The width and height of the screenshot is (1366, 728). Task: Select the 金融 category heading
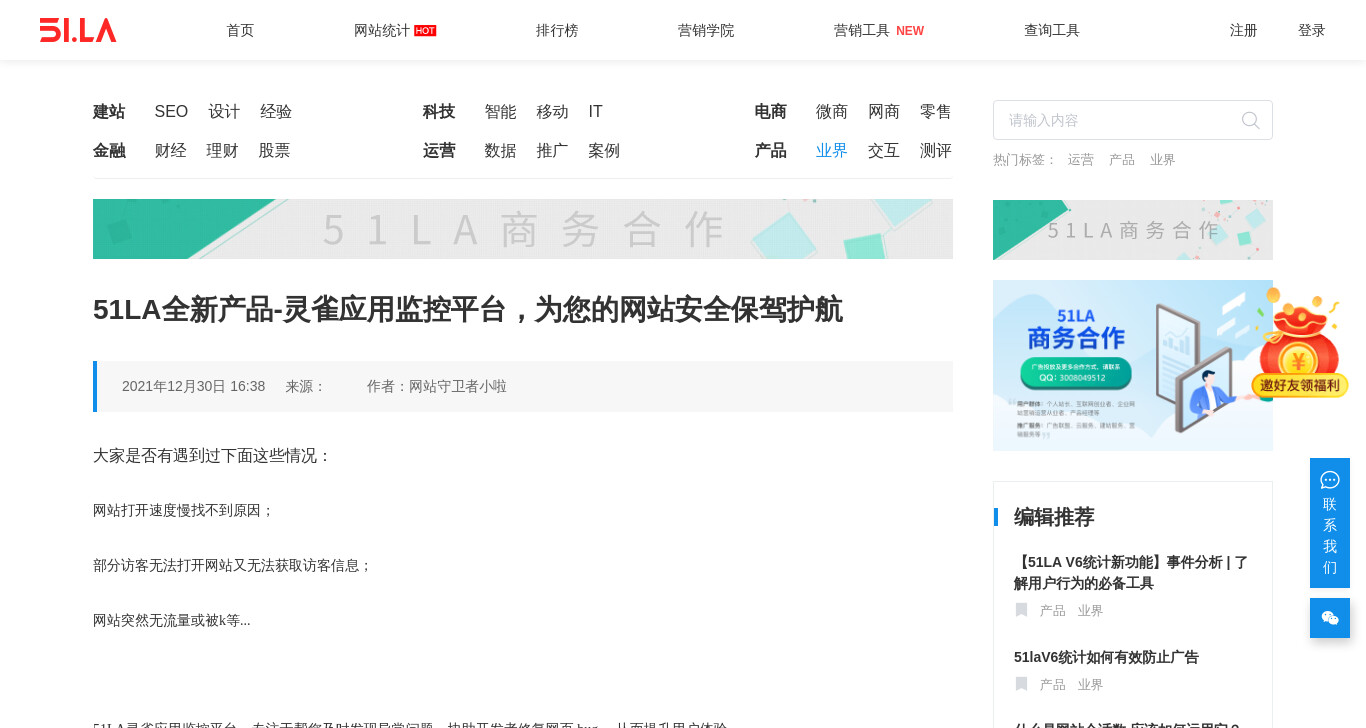pos(109,151)
